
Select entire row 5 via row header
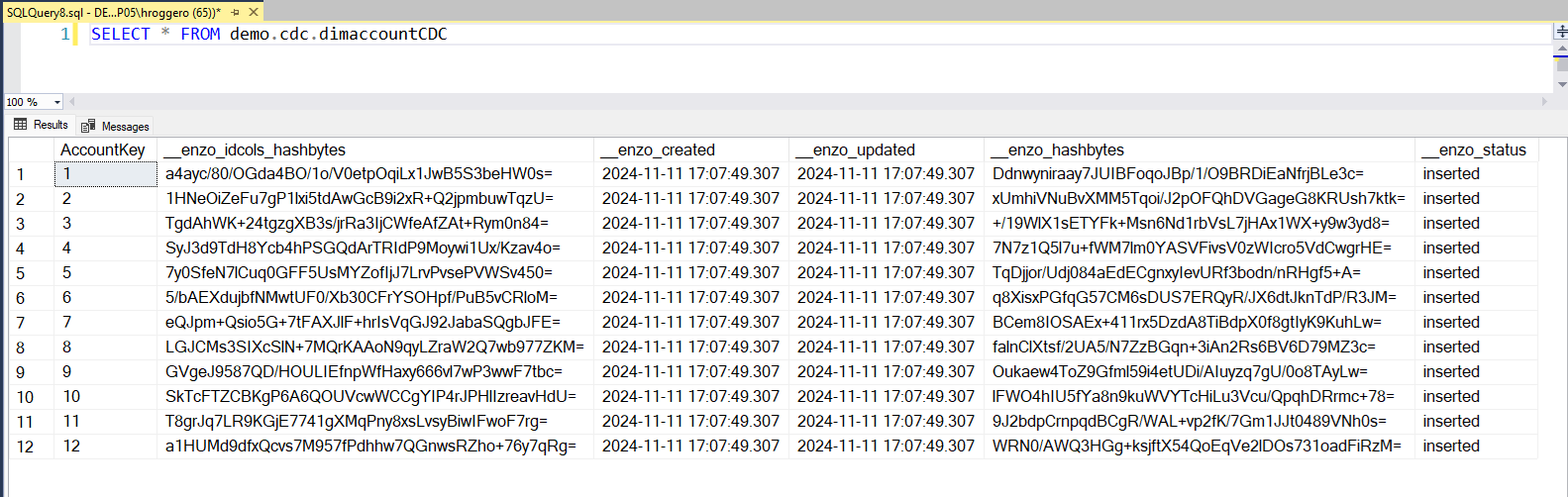[x=31, y=273]
